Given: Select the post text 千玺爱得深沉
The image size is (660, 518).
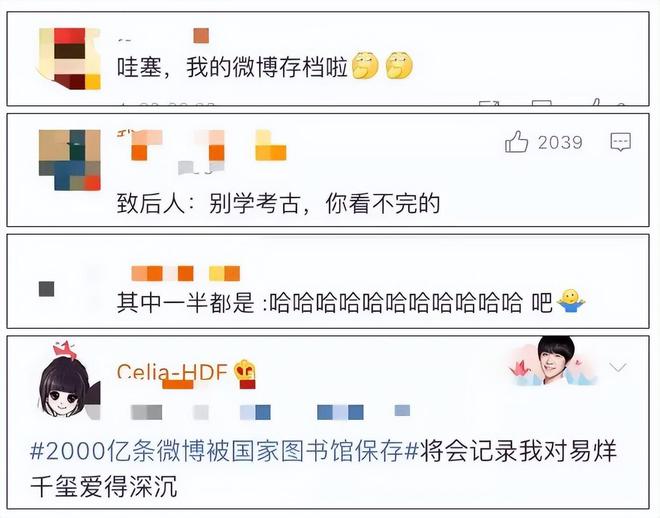Looking at the screenshot, I should coord(104,486).
